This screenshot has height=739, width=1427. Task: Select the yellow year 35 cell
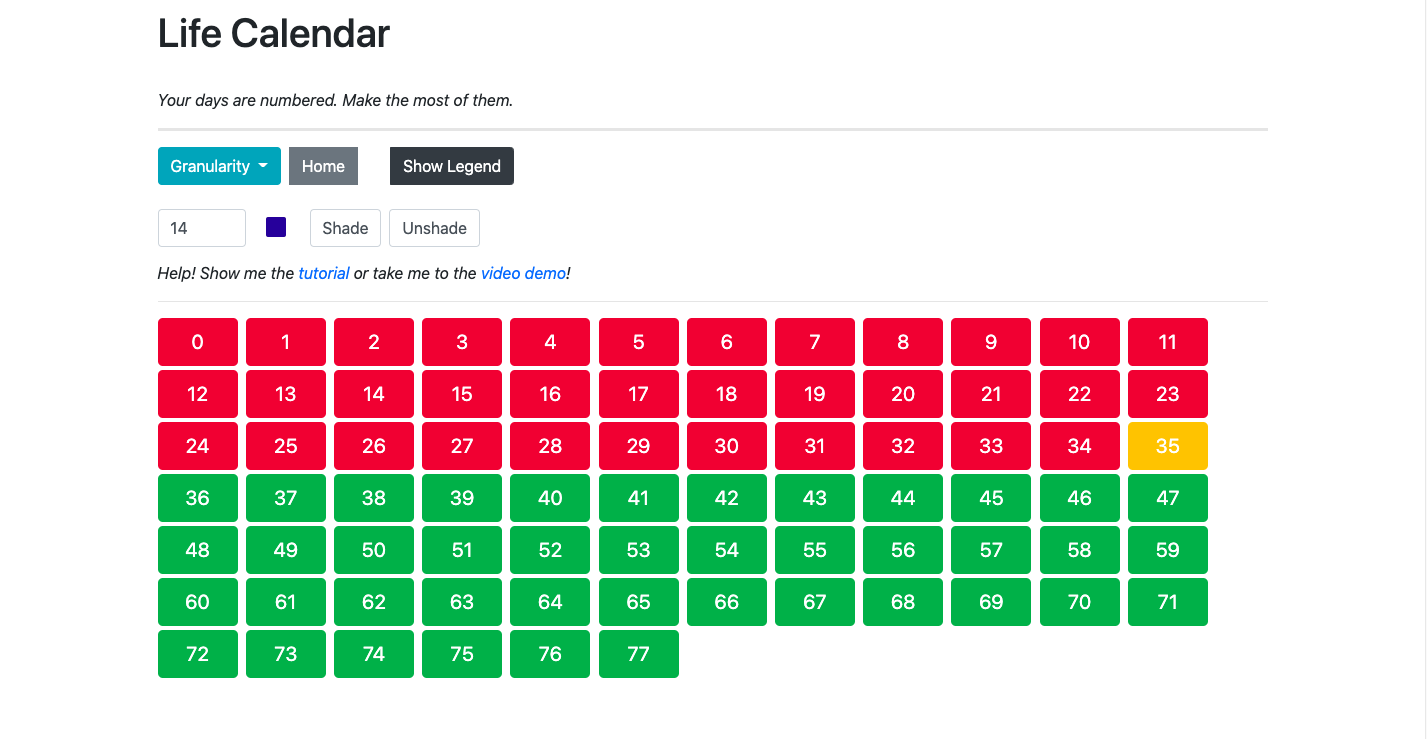[1168, 446]
